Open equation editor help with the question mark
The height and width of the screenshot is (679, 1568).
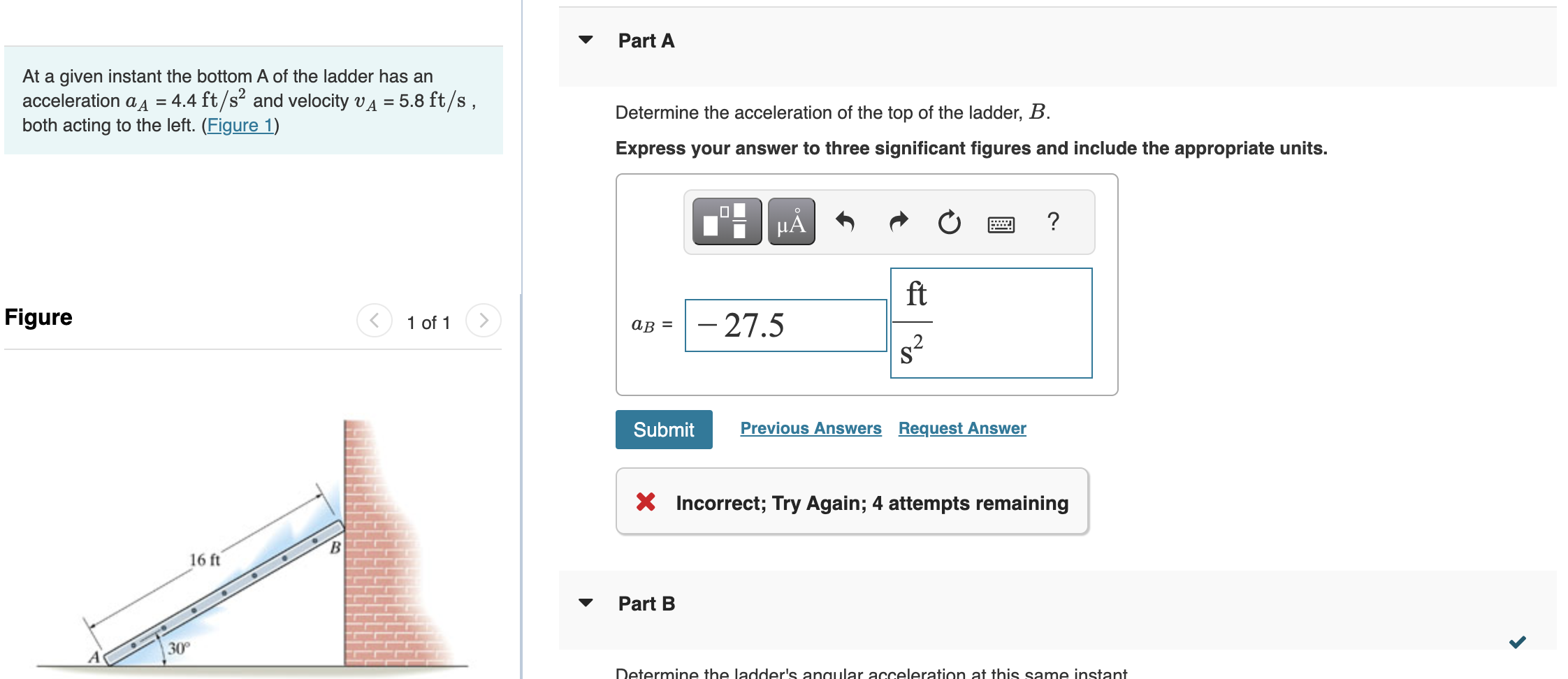[1052, 222]
